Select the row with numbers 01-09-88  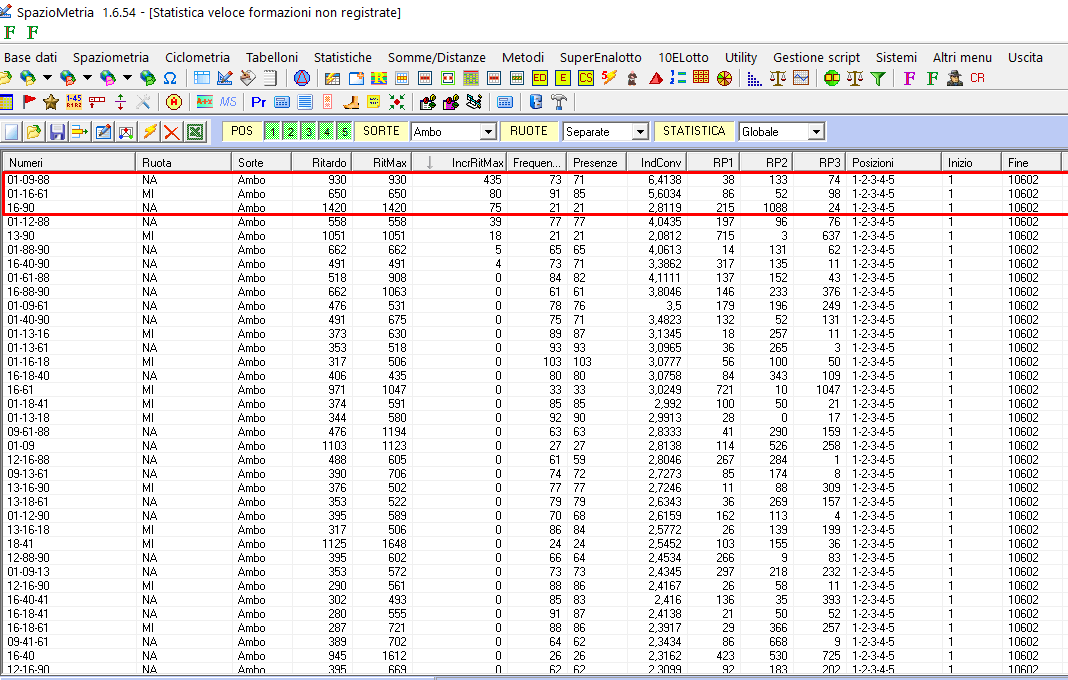pos(533,180)
